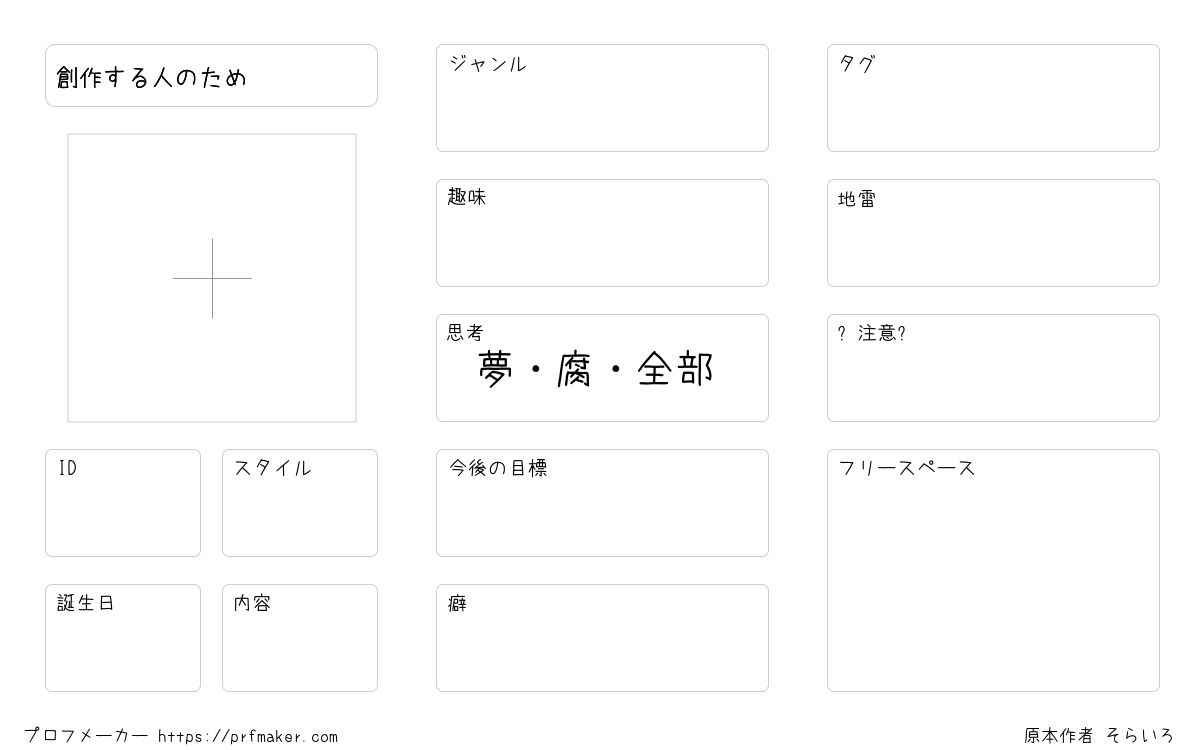Click the 癖 box

click(x=602, y=638)
